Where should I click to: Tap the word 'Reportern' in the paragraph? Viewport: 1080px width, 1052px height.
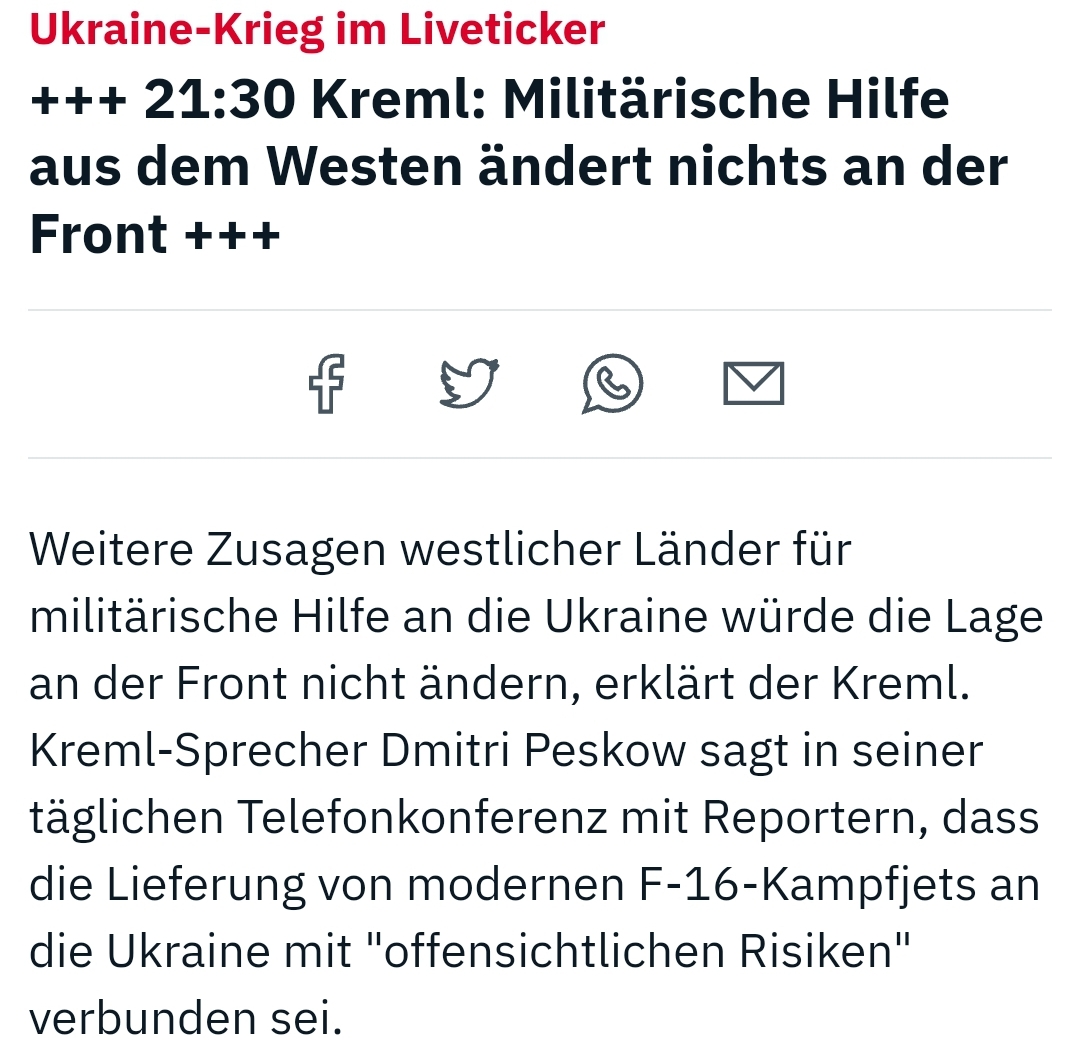pyautogui.click(x=809, y=817)
